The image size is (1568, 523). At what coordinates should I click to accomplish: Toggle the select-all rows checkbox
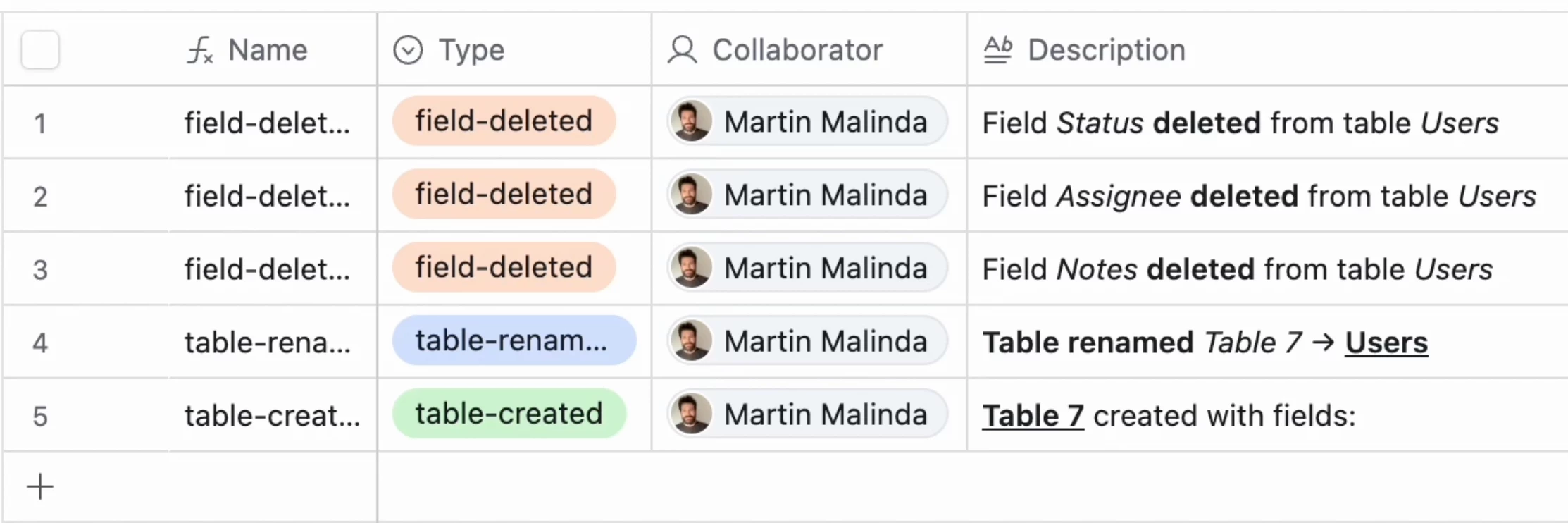40,50
